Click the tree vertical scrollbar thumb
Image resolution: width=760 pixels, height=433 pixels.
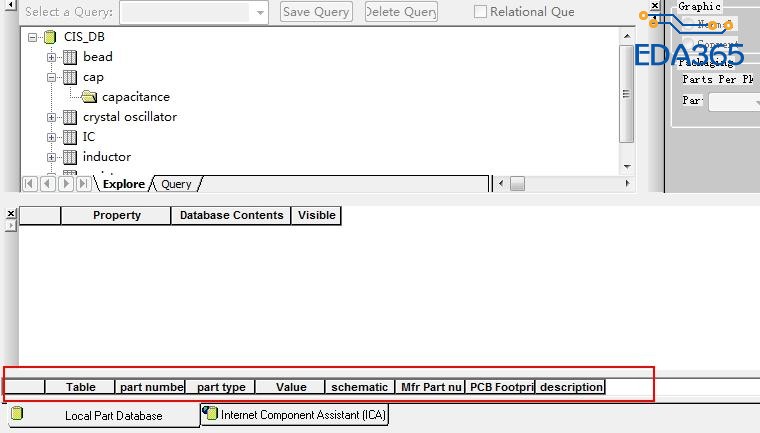tap(626, 94)
